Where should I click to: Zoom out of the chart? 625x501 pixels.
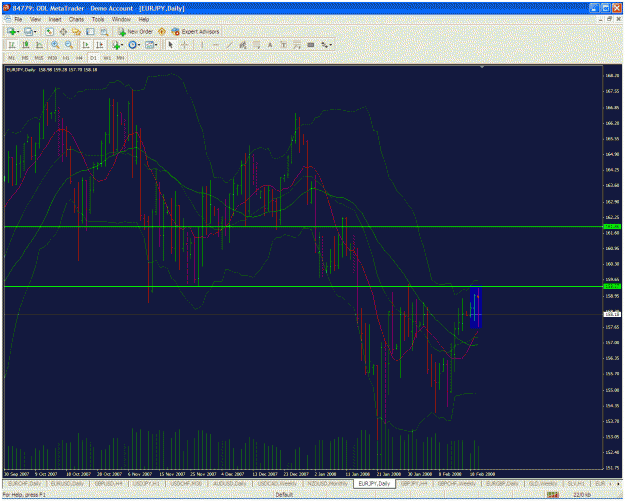(69, 45)
